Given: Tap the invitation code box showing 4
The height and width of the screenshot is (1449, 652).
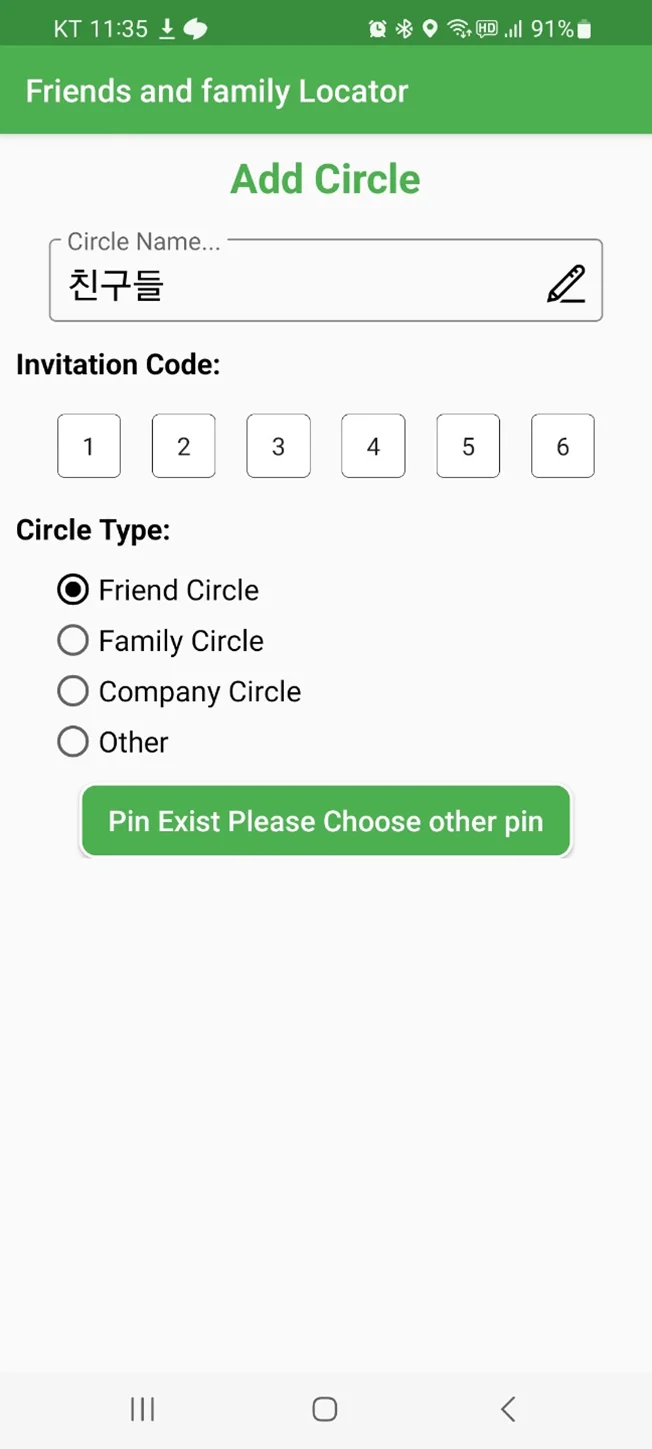Looking at the screenshot, I should [373, 446].
